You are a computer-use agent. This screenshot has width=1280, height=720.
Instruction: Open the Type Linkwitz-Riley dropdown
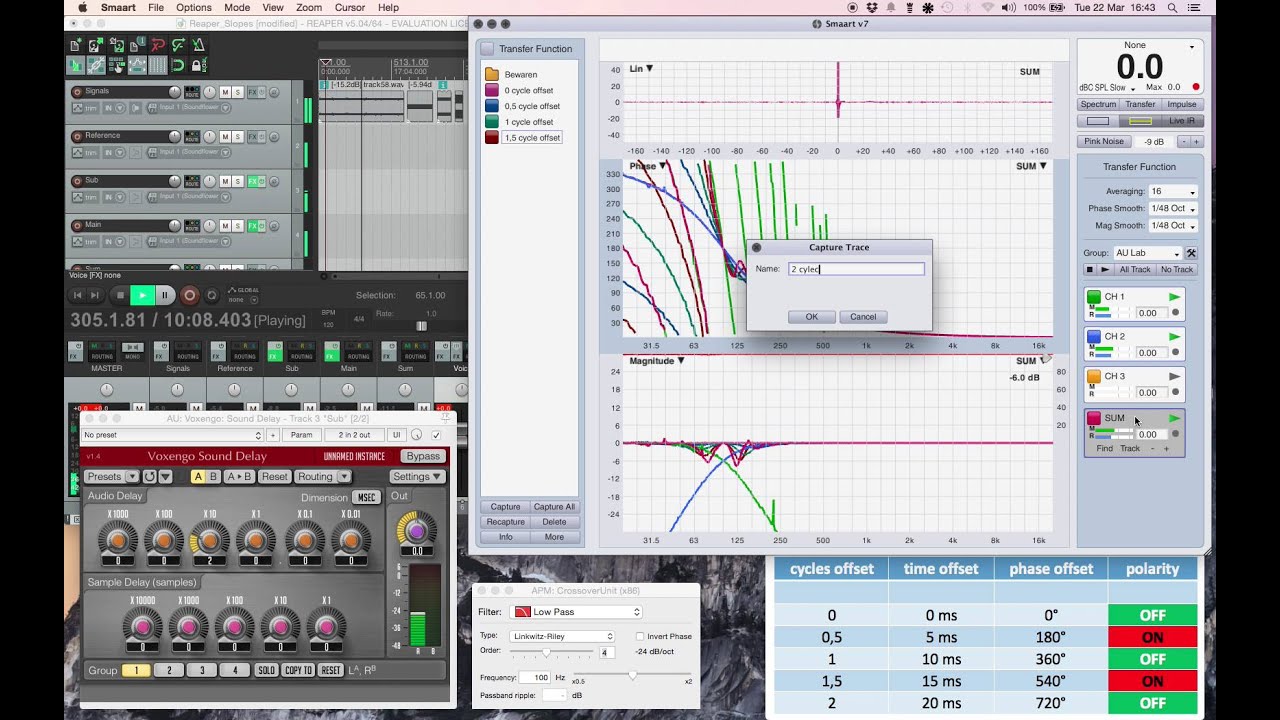click(x=562, y=636)
